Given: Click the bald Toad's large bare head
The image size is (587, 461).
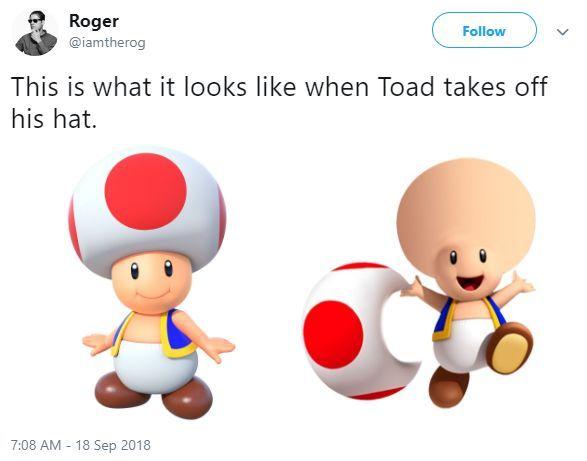Looking at the screenshot, I should [466, 208].
